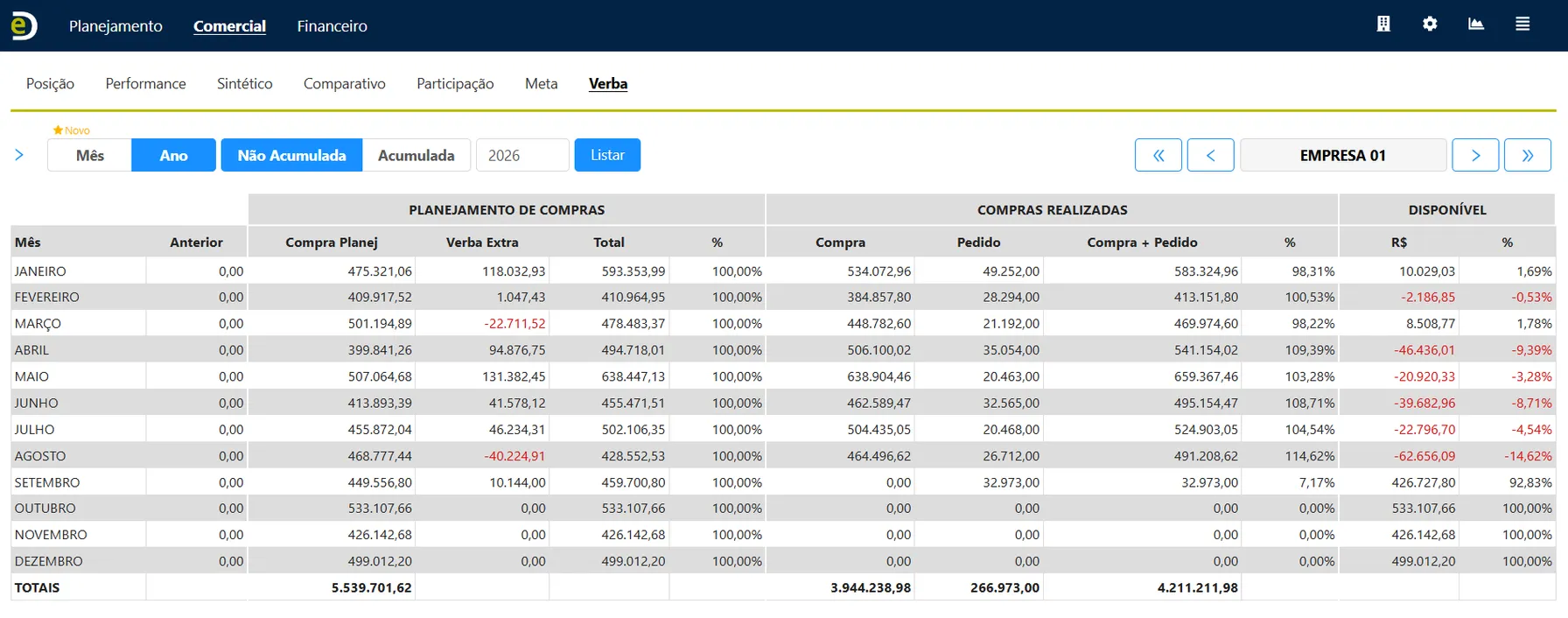1568x618 pixels.
Task: Click total planned value 5.539.701,62
Action: (x=371, y=587)
